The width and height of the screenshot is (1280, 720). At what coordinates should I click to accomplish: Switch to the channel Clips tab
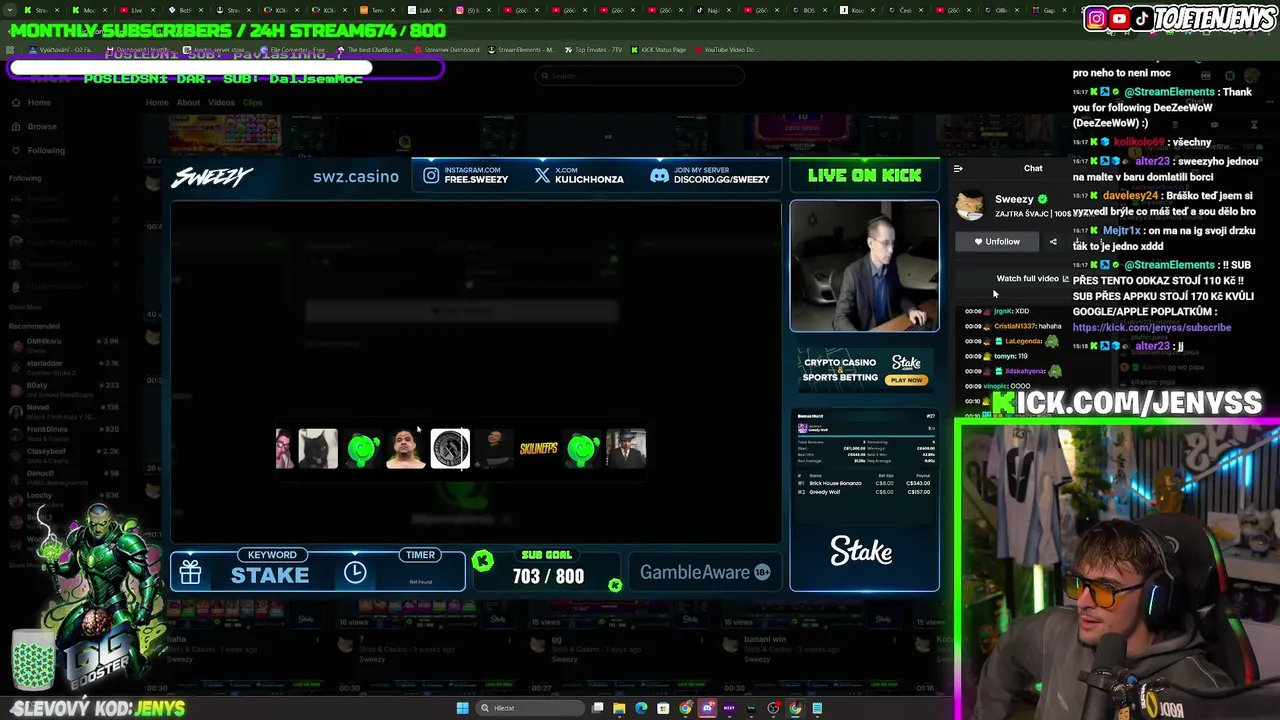coord(252,102)
